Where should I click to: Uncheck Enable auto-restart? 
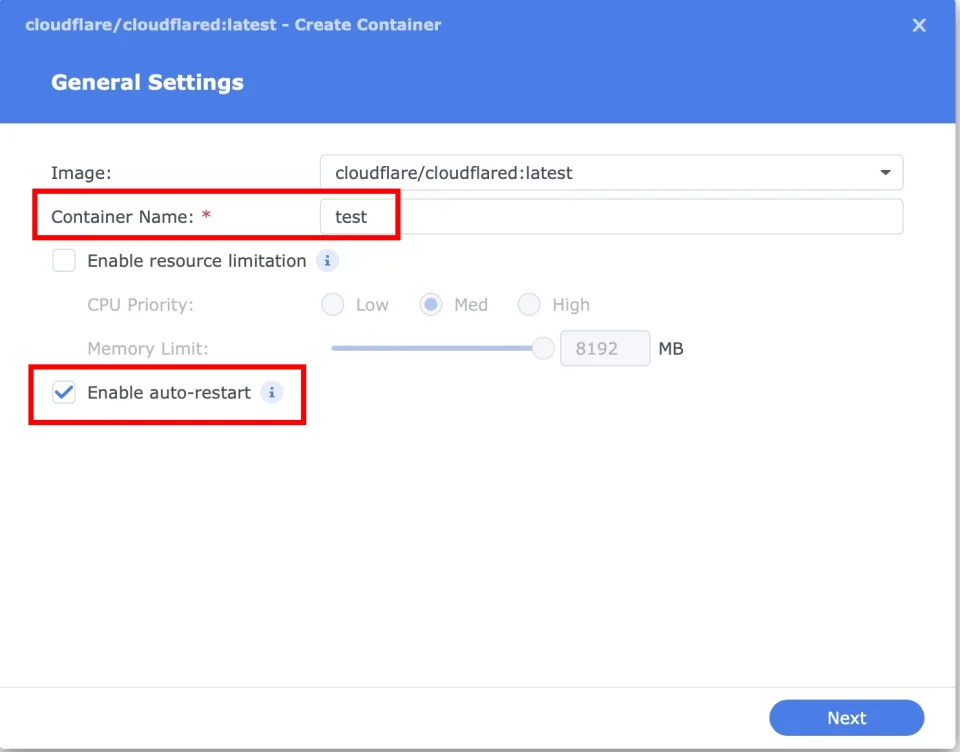(x=64, y=392)
